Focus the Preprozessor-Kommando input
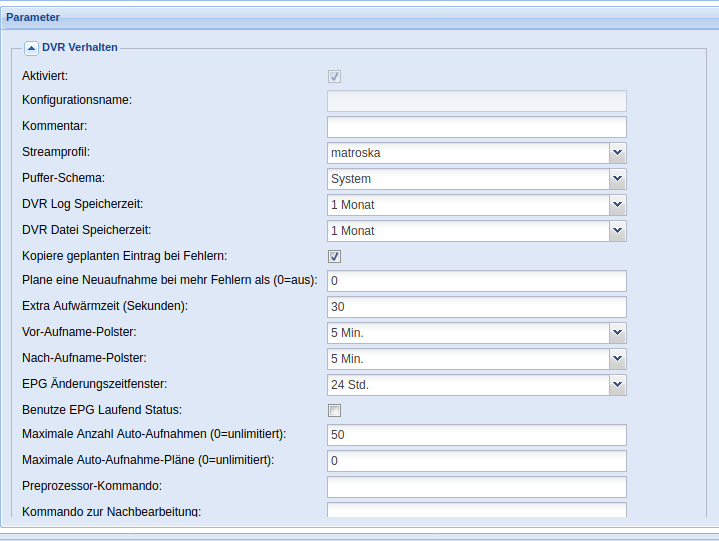 pos(476,487)
